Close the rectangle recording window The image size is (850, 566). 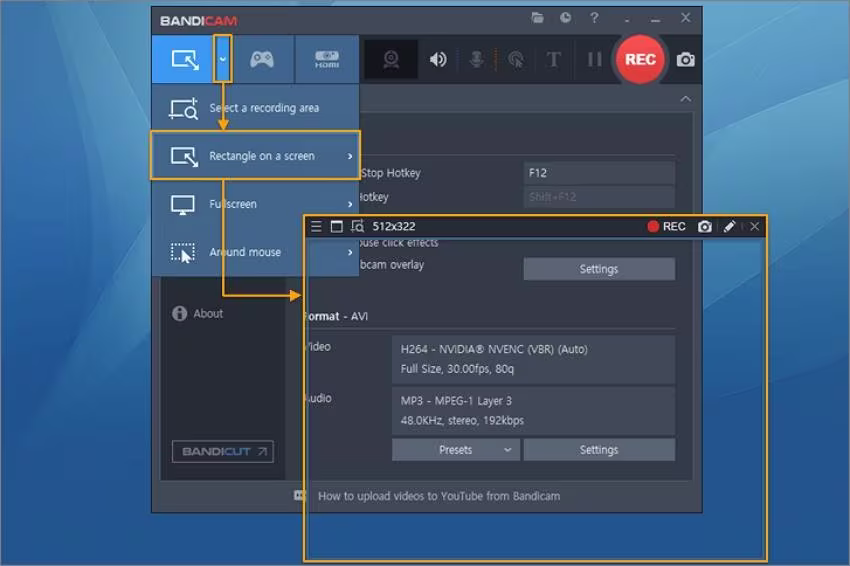pyautogui.click(x=755, y=227)
